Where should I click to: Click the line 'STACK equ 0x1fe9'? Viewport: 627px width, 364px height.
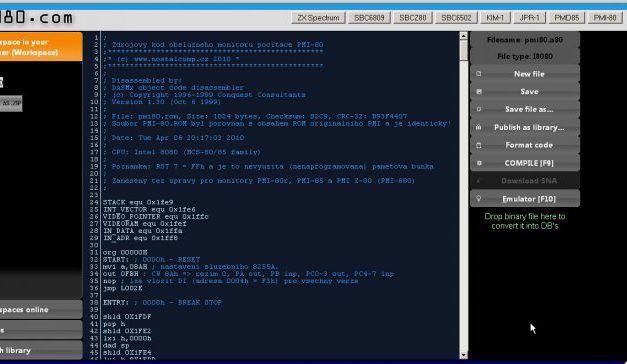[x=138, y=202]
